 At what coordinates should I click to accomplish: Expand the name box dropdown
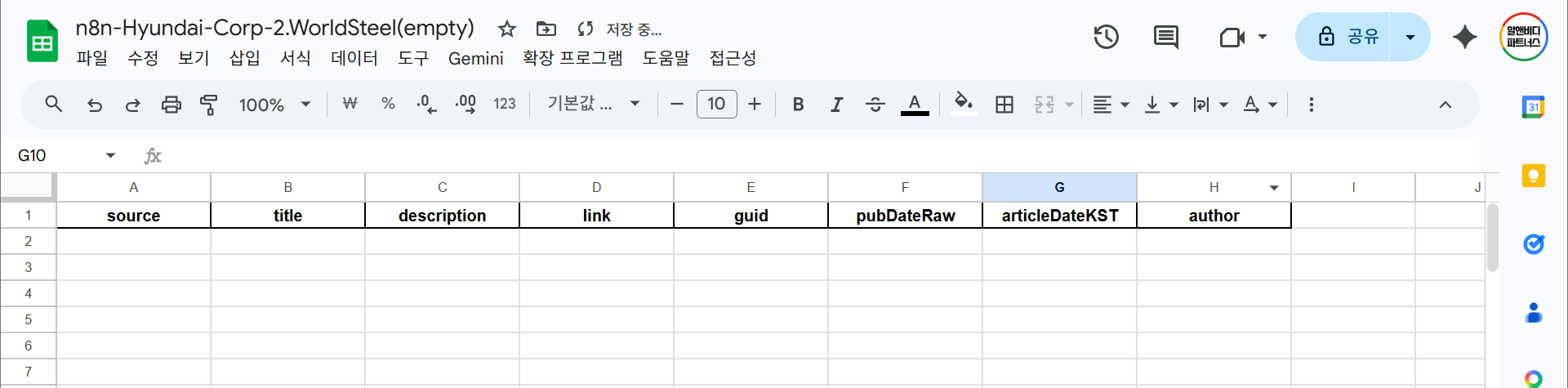(110, 155)
